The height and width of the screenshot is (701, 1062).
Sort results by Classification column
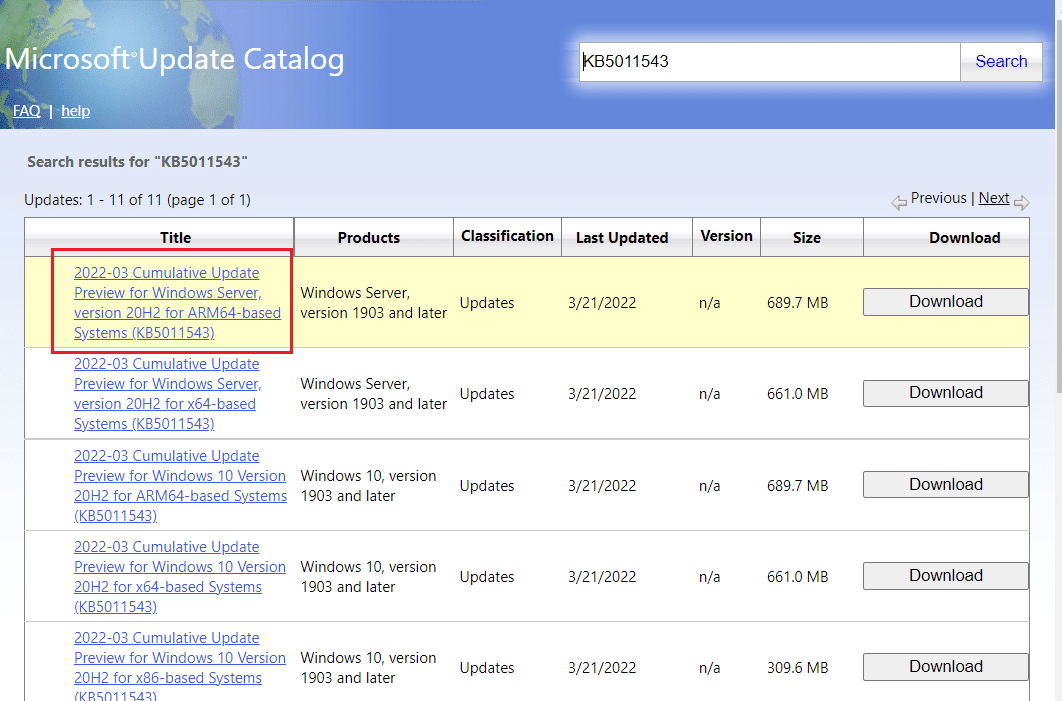507,236
